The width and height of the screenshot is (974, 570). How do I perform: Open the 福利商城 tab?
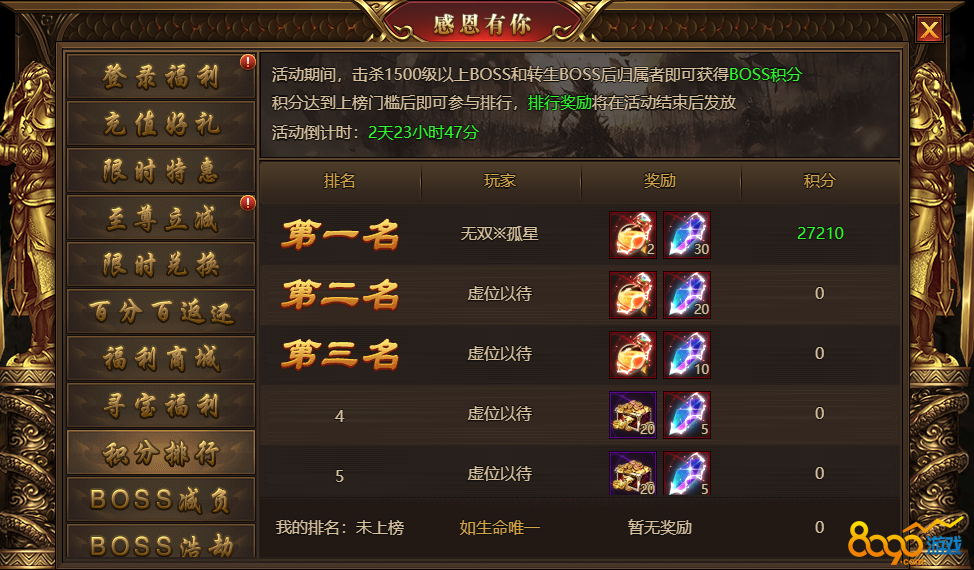tap(161, 359)
